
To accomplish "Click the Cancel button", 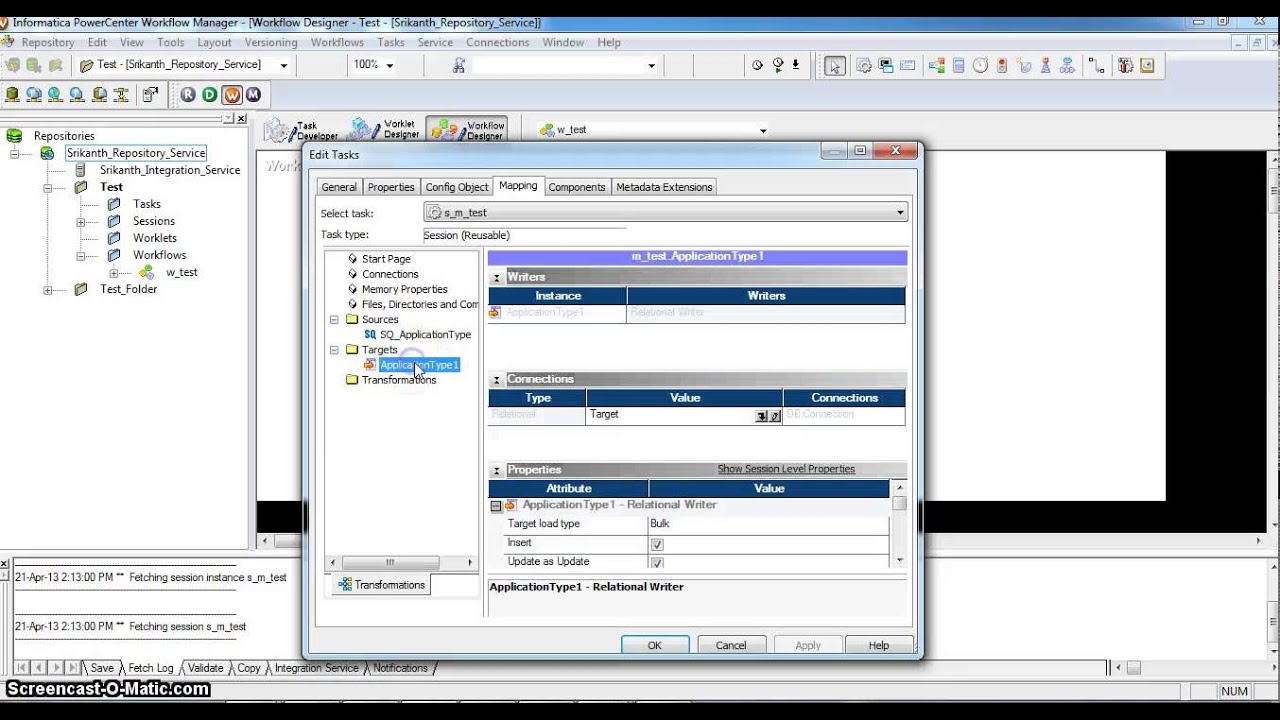I will click(x=731, y=645).
